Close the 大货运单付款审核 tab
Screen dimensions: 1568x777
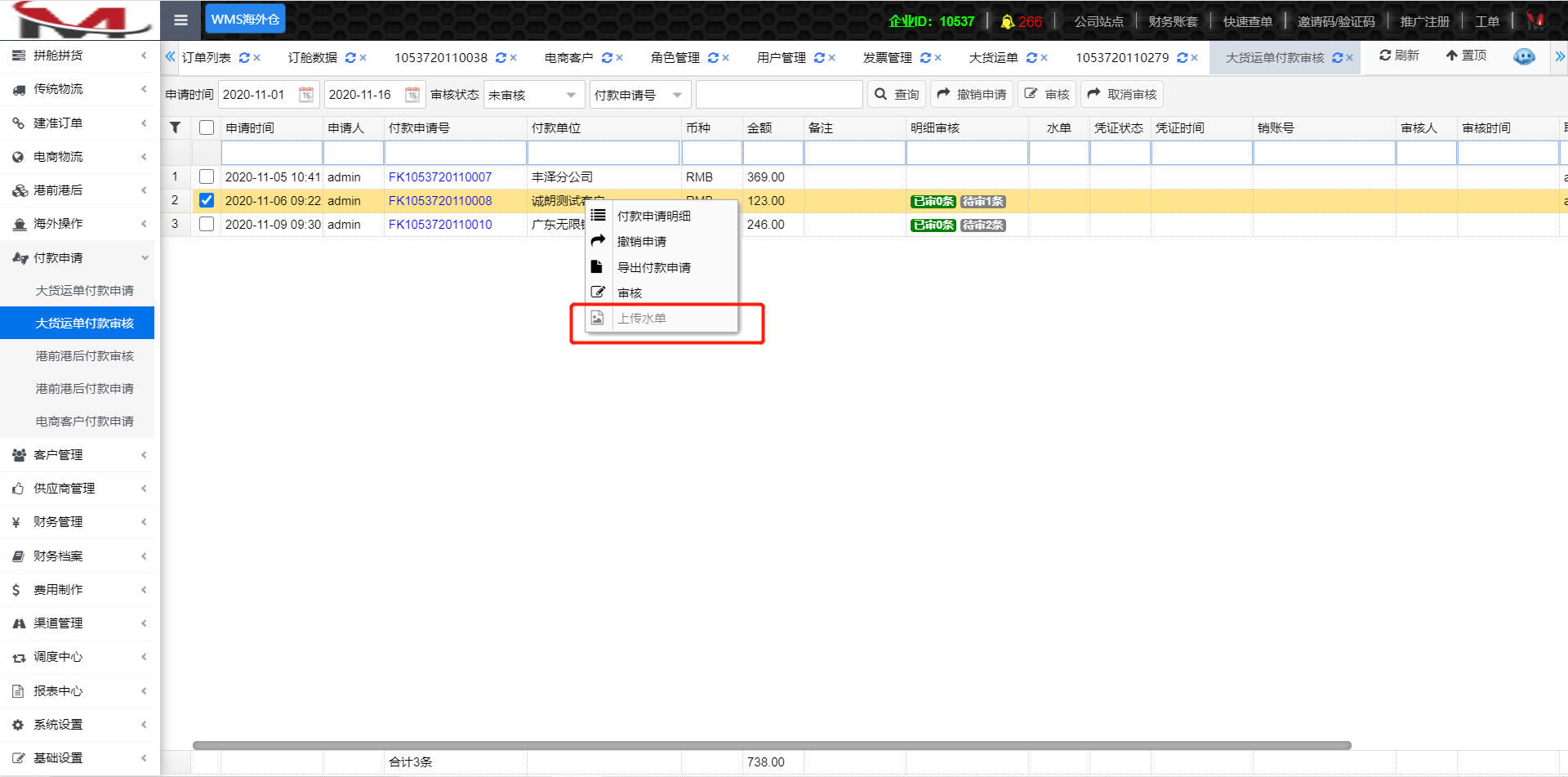[x=1349, y=58]
